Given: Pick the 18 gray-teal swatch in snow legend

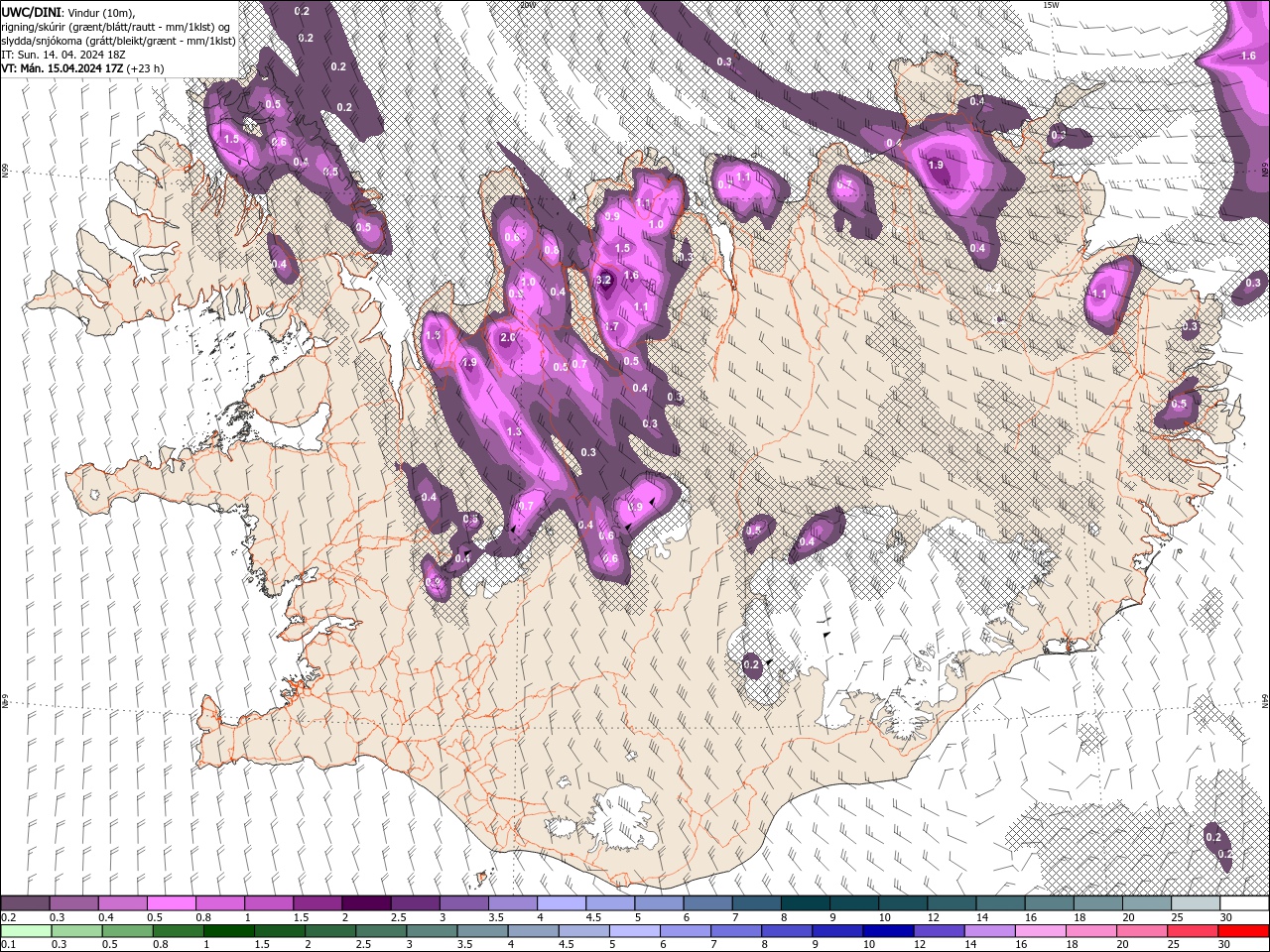Looking at the screenshot, I should tap(1098, 903).
